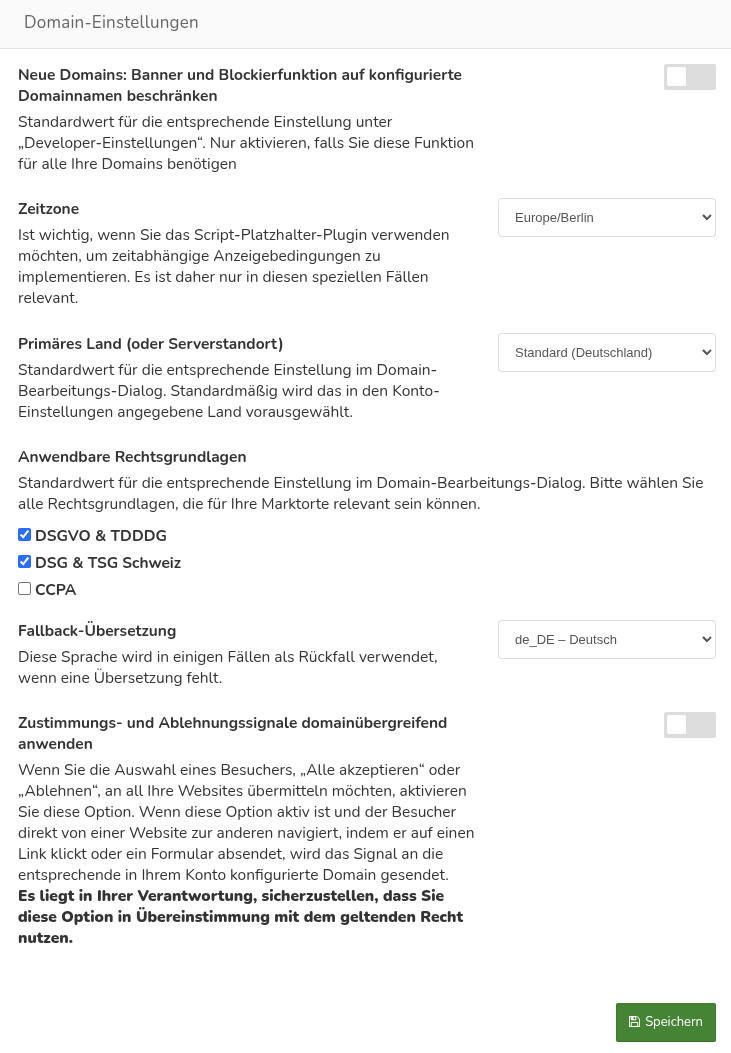Open the Fallback-Übersetzung dropdown

click(607, 639)
